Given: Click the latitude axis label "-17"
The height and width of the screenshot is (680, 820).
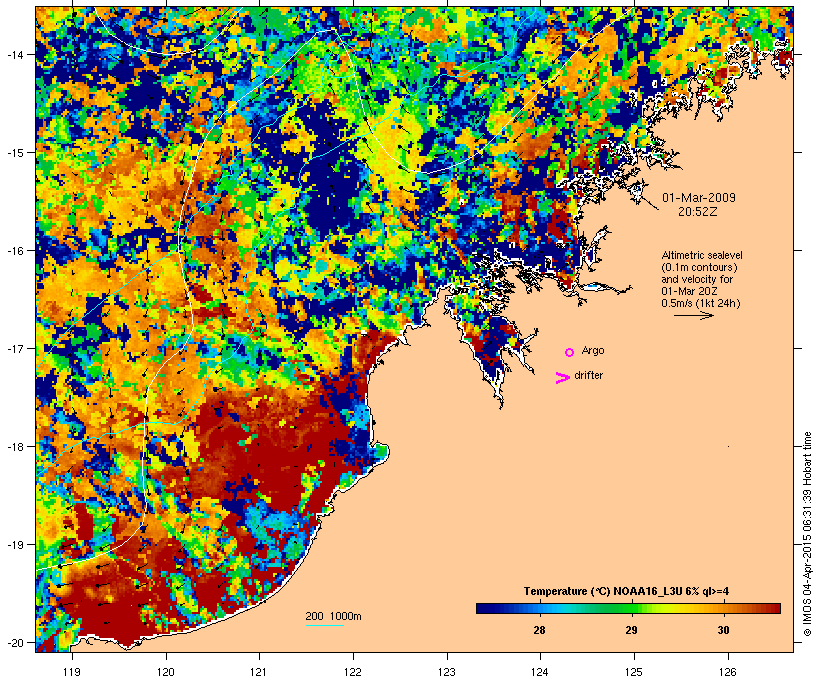Looking at the screenshot, I should point(15,348).
